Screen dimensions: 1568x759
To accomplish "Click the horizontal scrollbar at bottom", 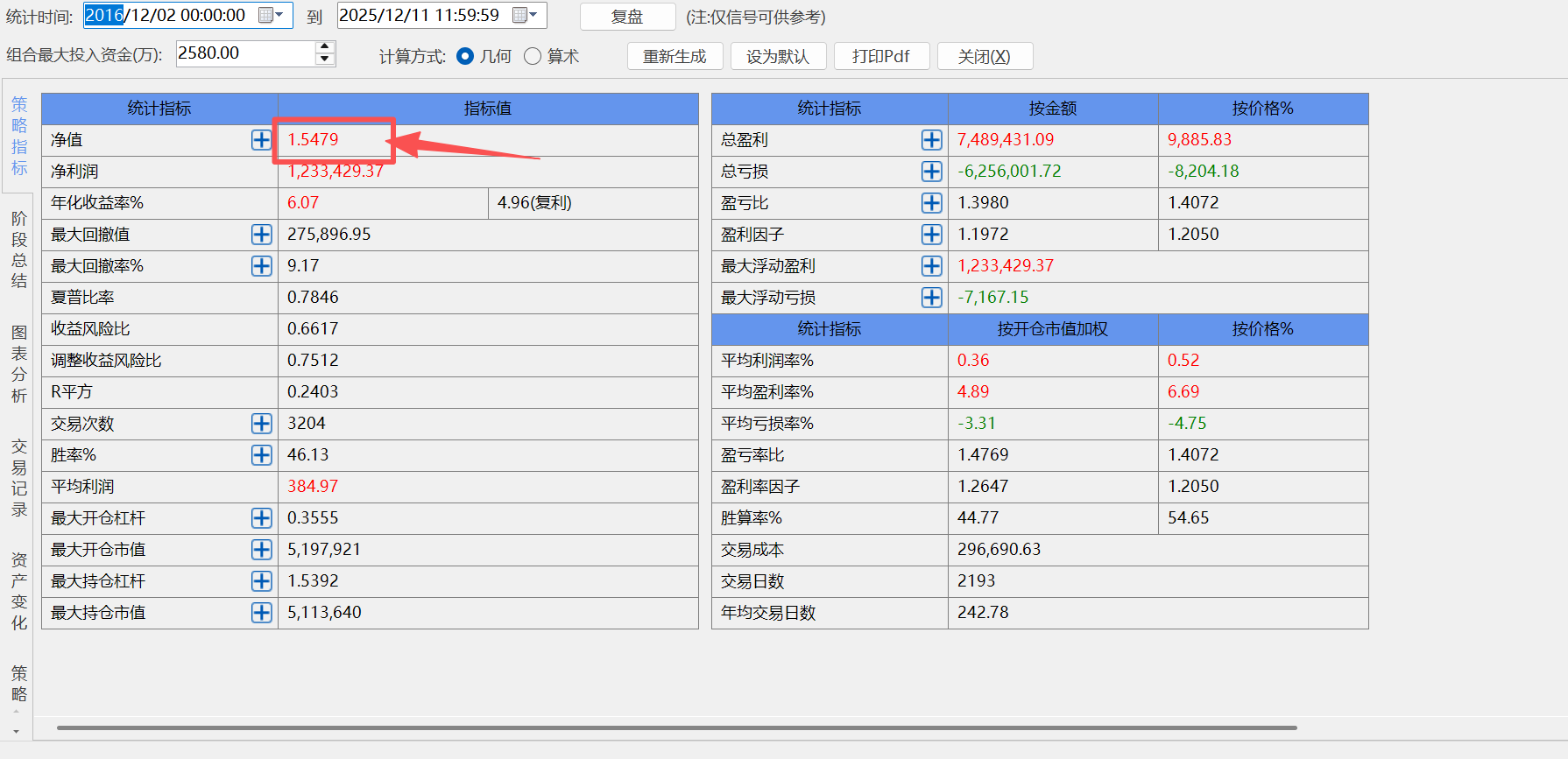I will pyautogui.click(x=676, y=727).
